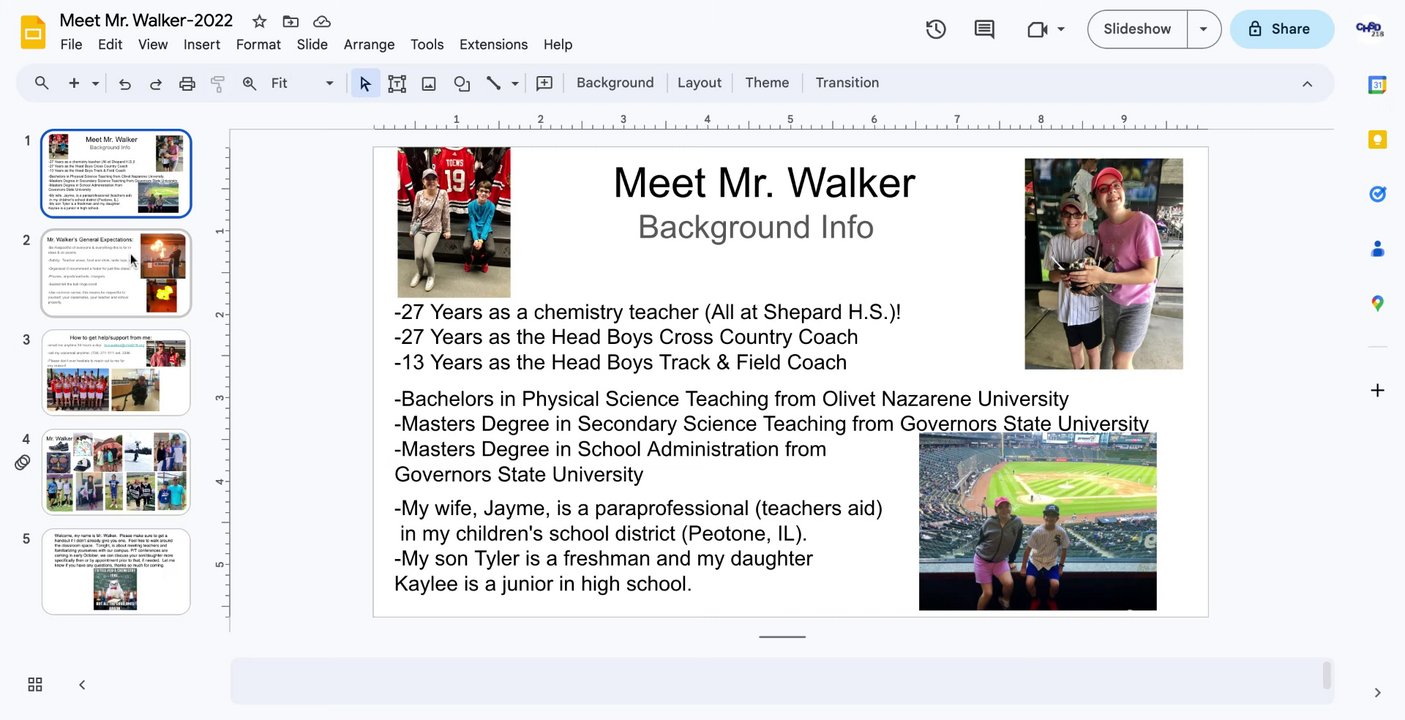Open Google Calendar side panel
The height and width of the screenshot is (720, 1405).
coord(1377,85)
